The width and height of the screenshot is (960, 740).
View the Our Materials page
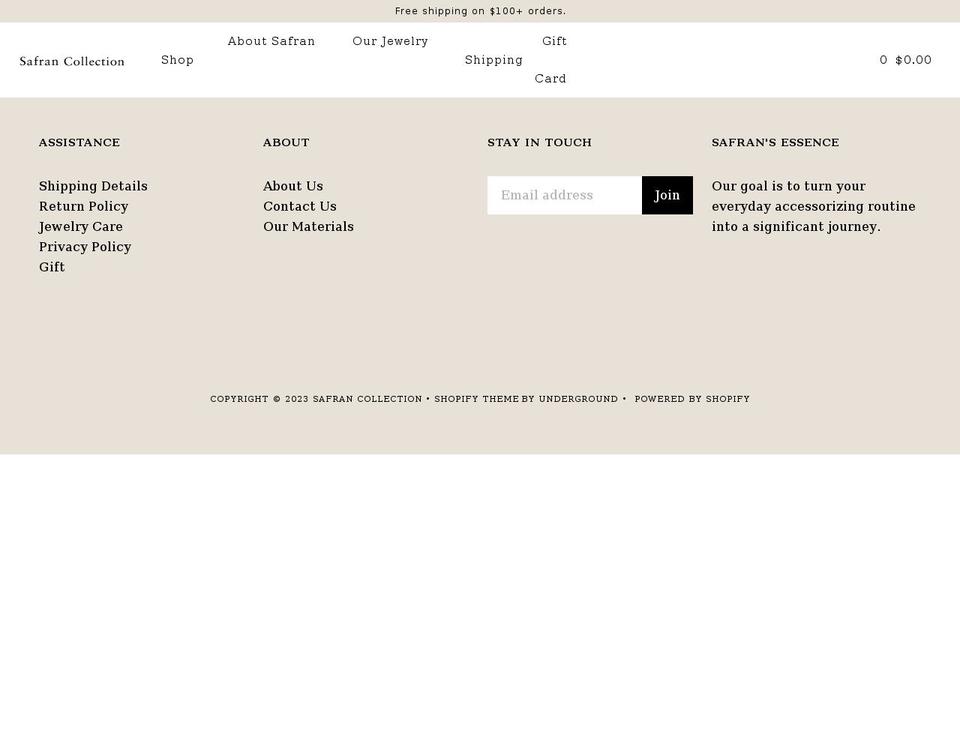[x=308, y=227]
